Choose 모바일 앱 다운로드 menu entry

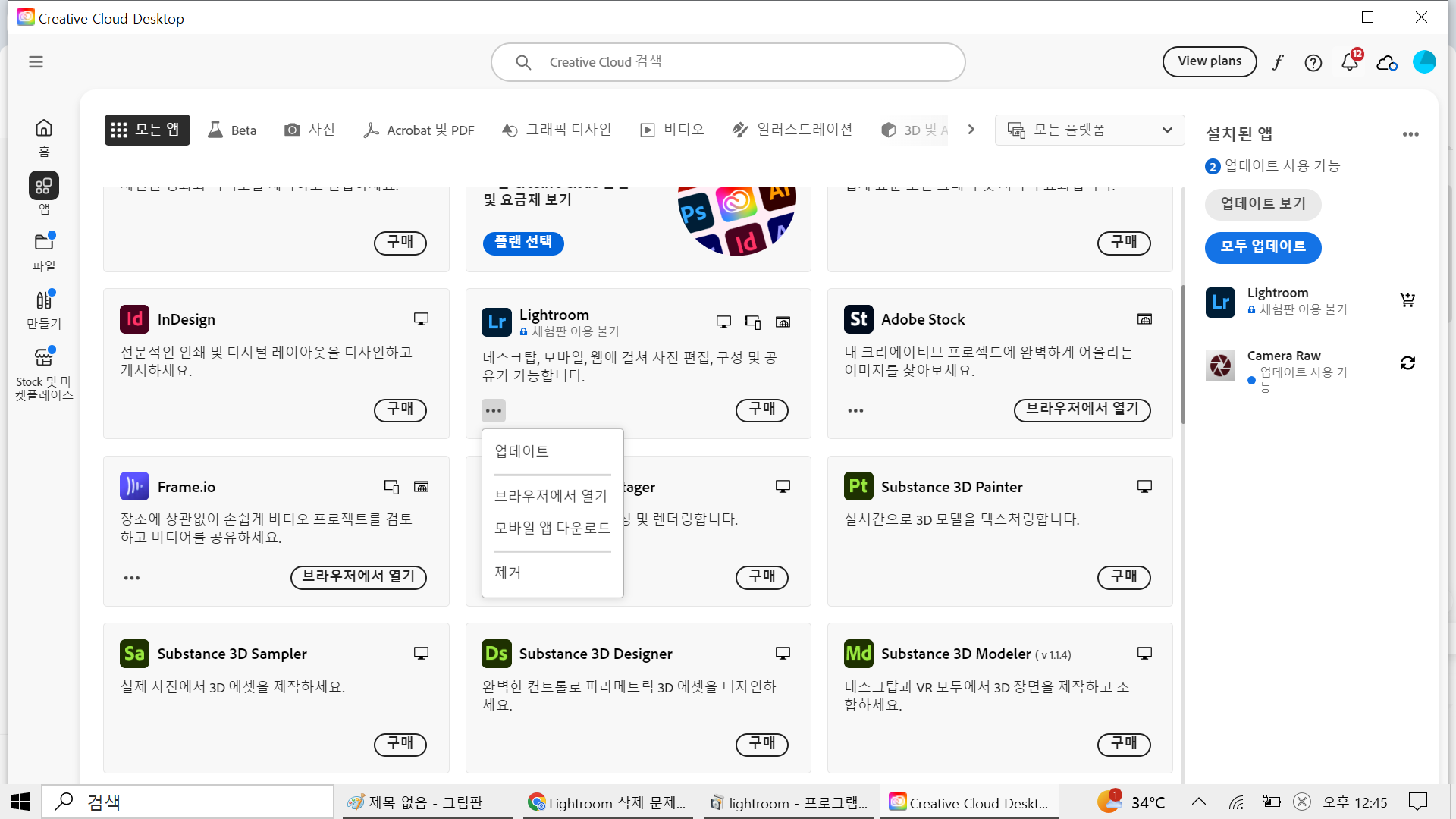coord(552,528)
